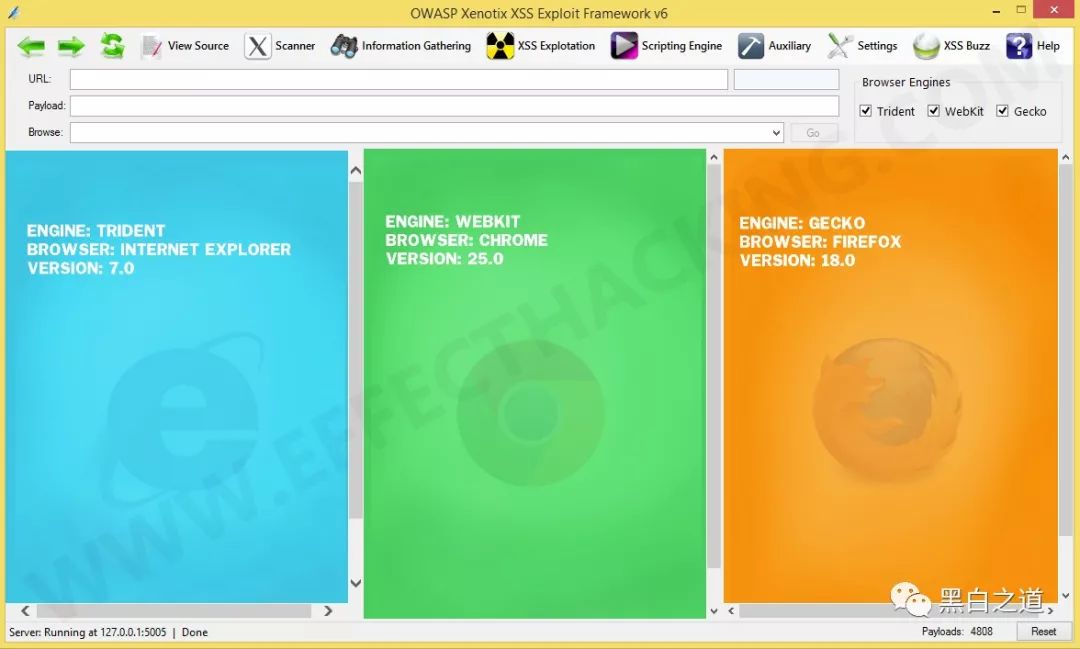The image size is (1080, 649).
Task: Open the XSS Exploitation menu
Action: click(x=557, y=45)
